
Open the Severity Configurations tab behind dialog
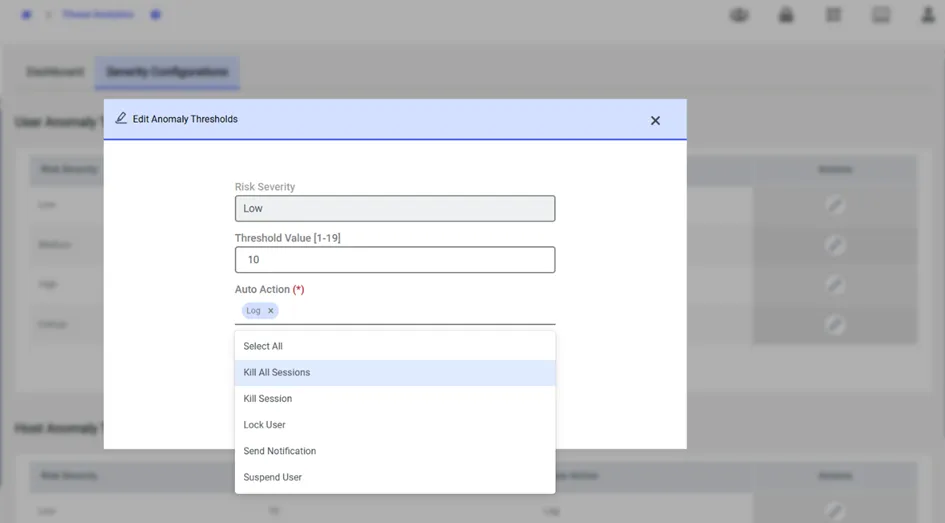click(167, 72)
